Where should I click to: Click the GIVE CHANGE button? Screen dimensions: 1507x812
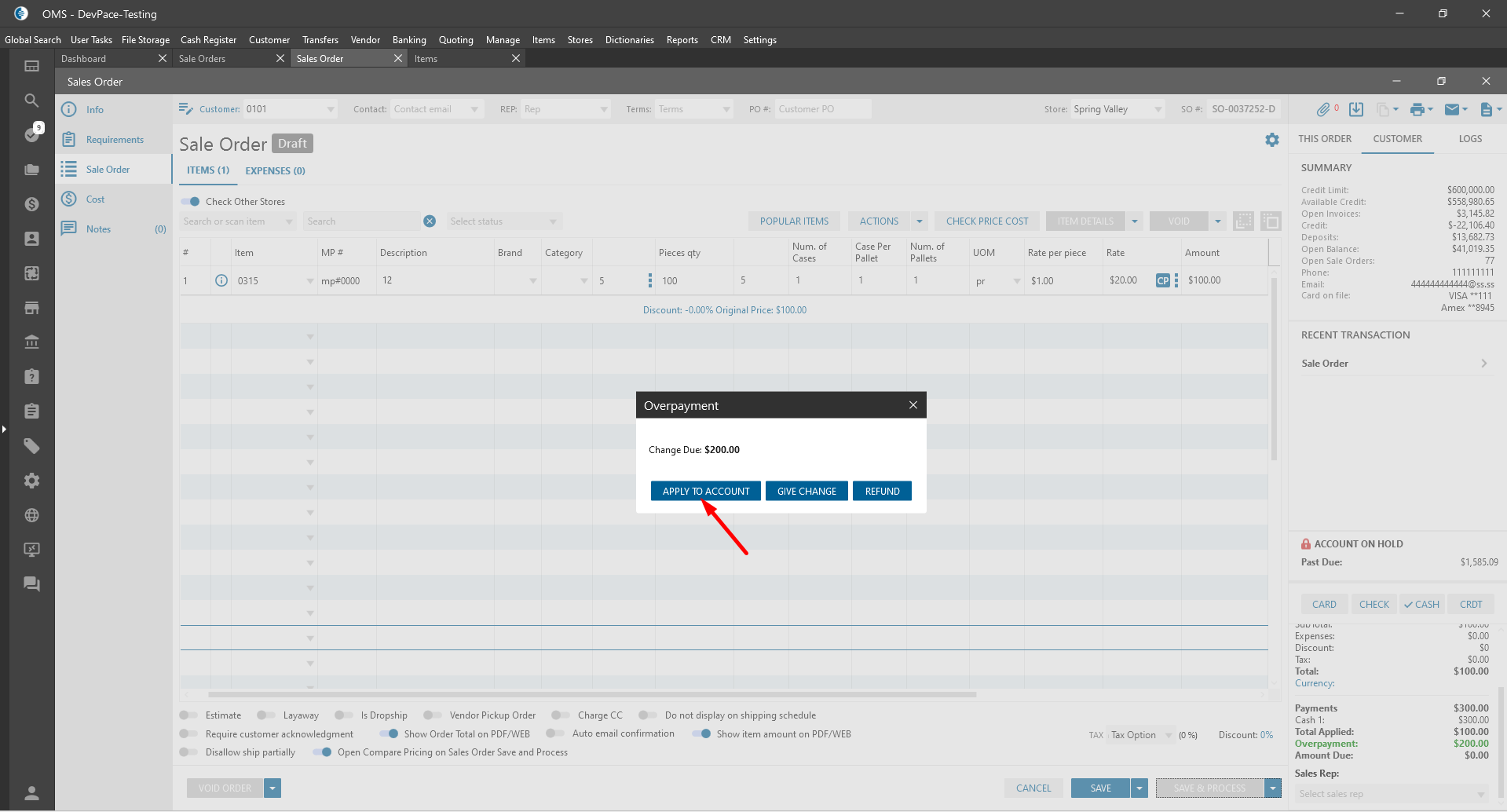(807, 491)
